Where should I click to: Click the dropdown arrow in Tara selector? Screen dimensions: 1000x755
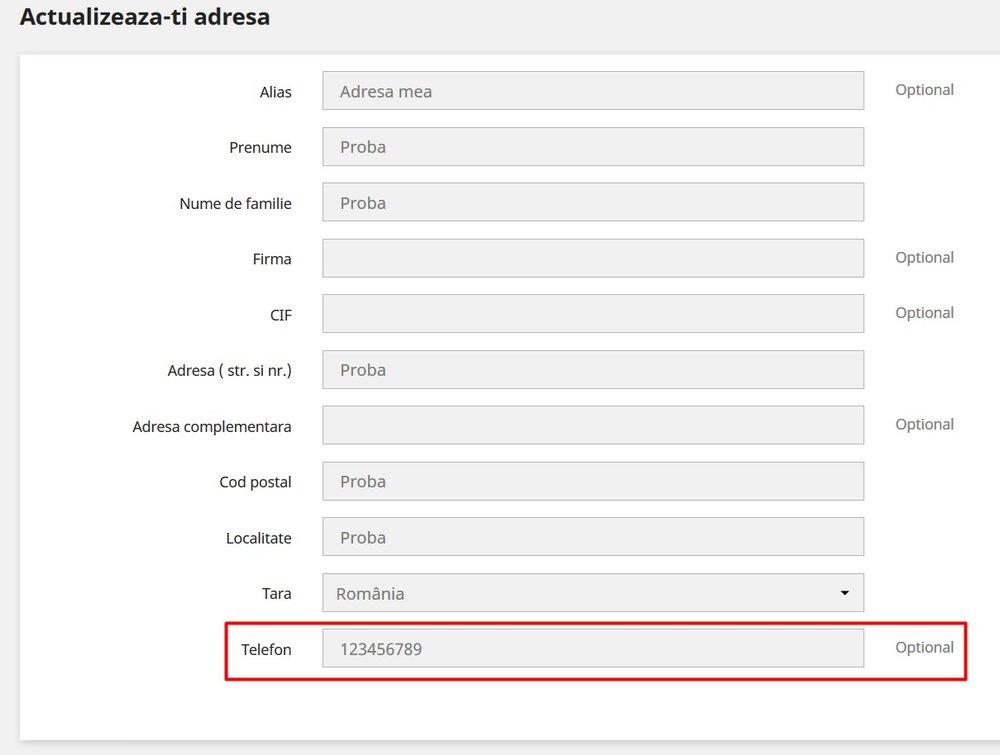click(844, 593)
